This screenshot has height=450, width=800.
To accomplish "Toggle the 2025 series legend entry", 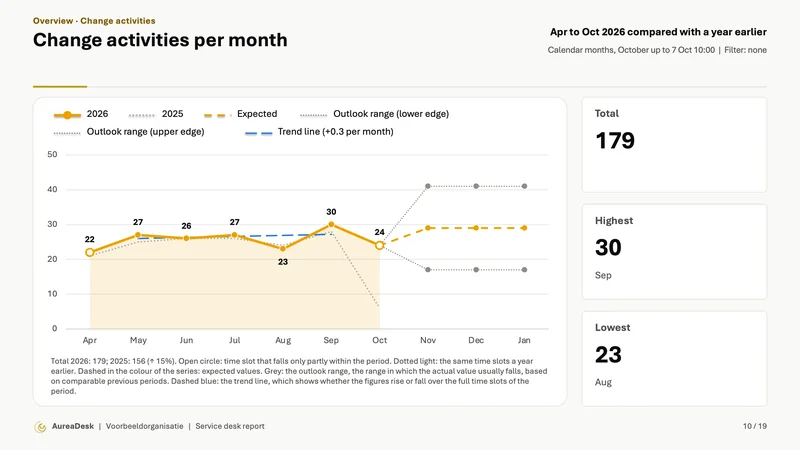I will (156, 114).
